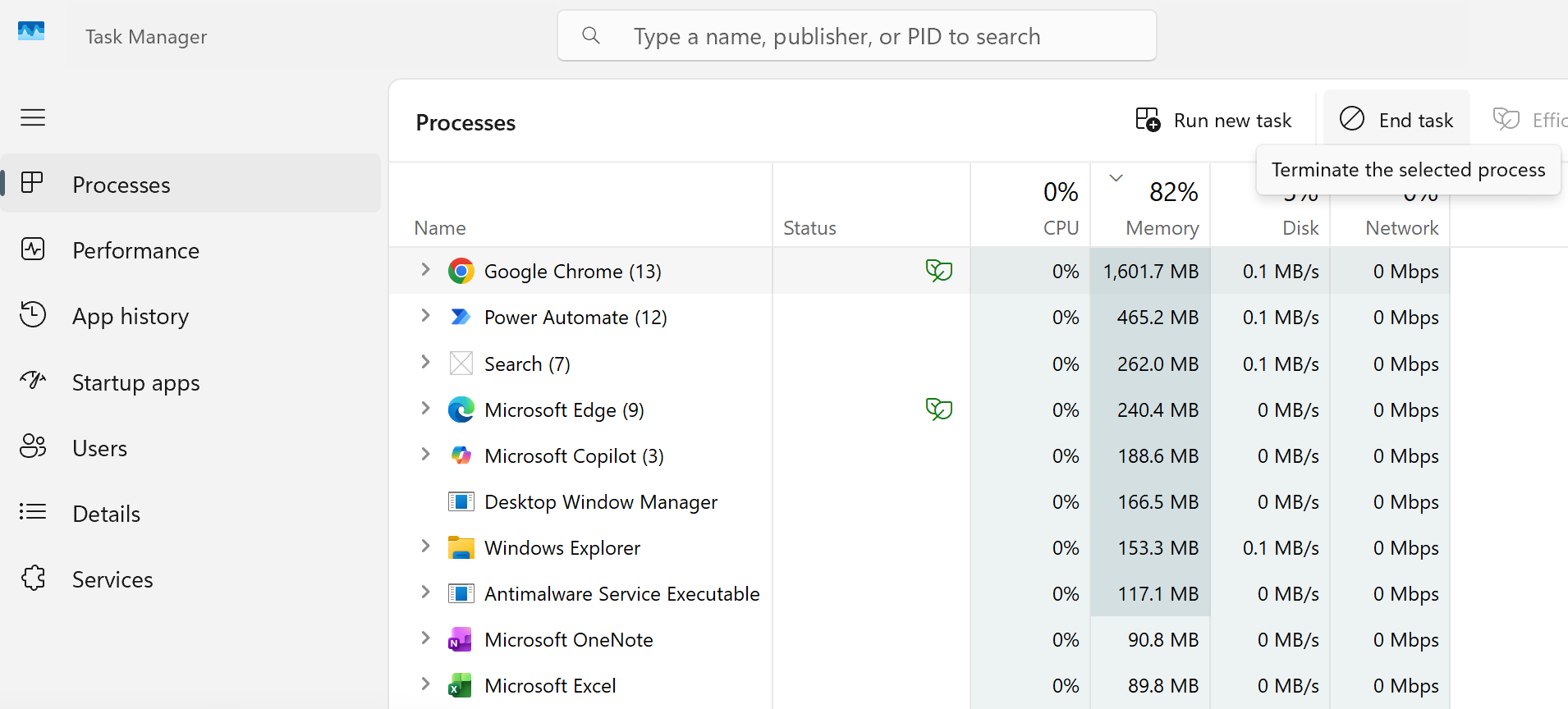
Task: Click Edge's efficiency mode leaf icon
Action: pyautogui.click(x=939, y=409)
